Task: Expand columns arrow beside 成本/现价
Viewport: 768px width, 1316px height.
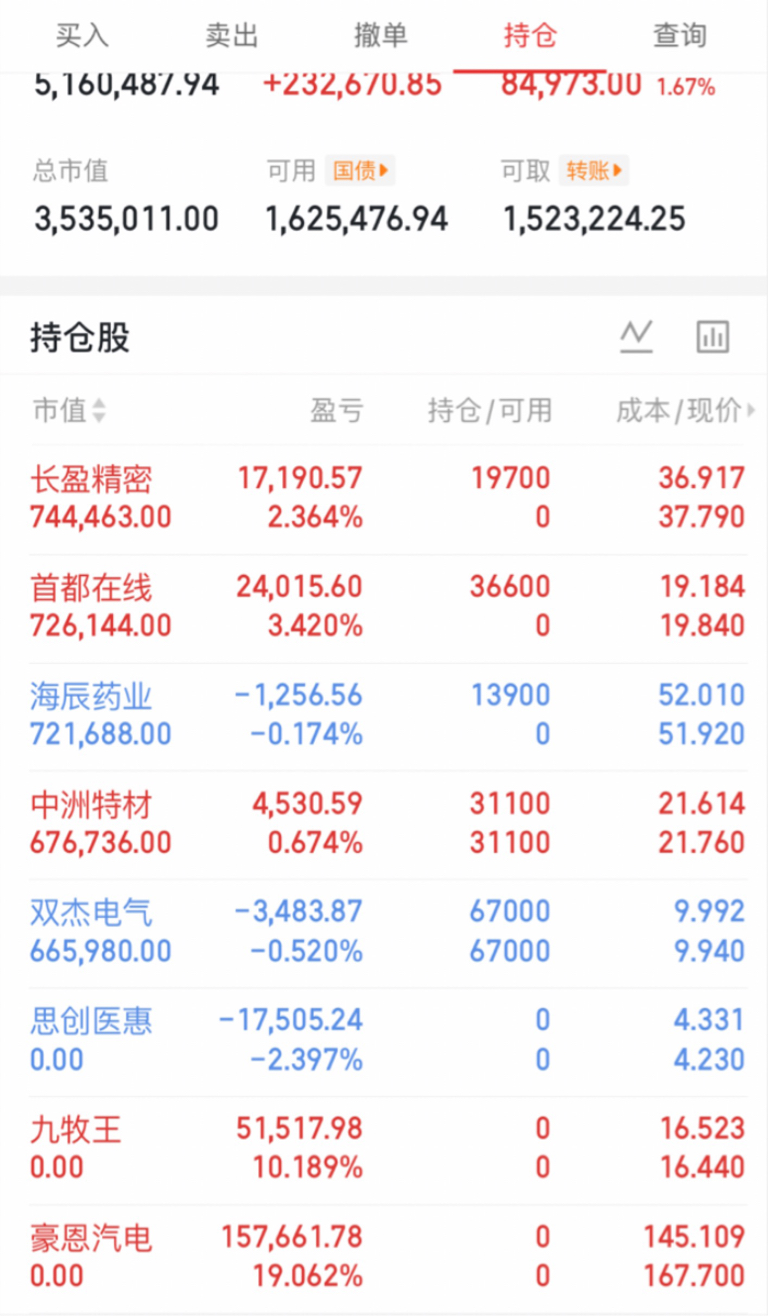Action: [x=752, y=411]
